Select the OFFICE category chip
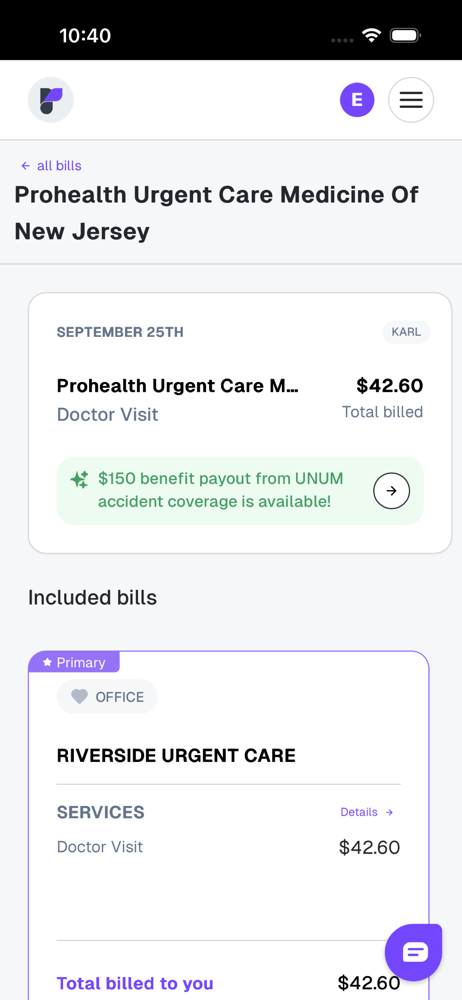 [107, 696]
